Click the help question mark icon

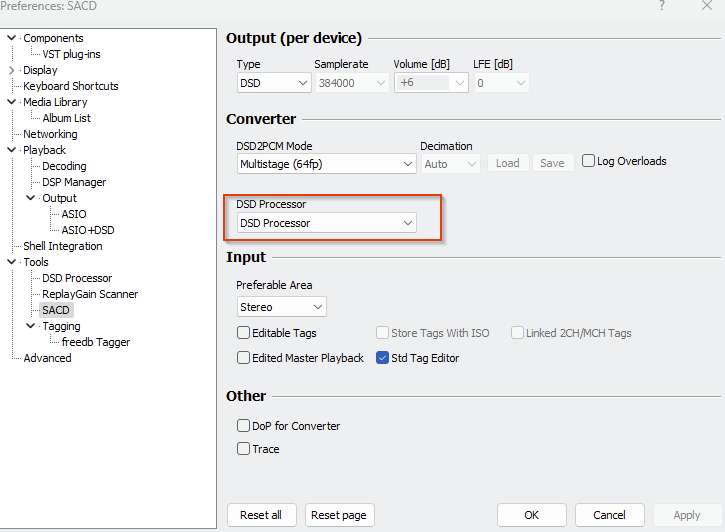point(662,7)
